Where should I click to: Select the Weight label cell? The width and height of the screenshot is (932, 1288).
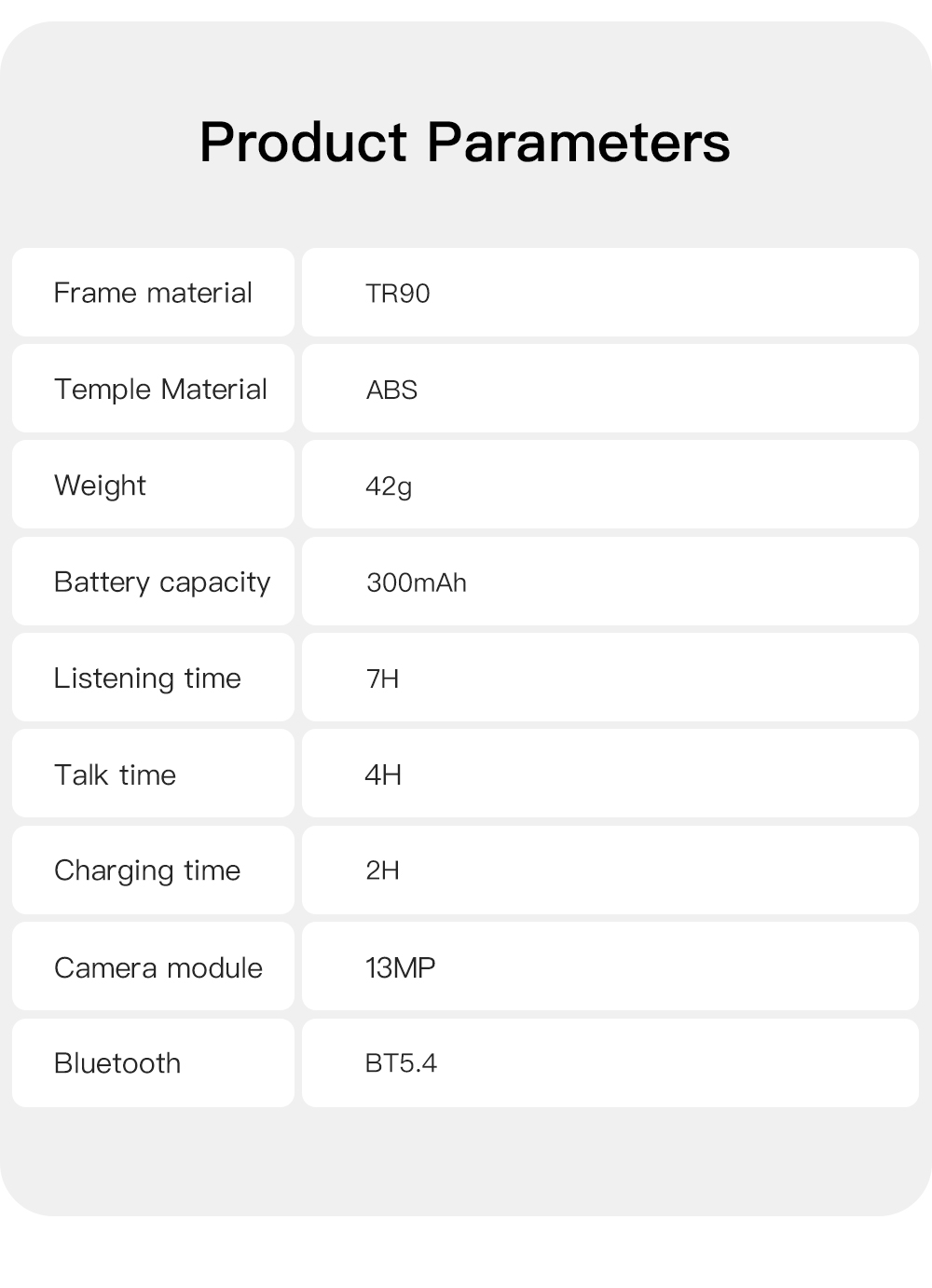click(x=100, y=486)
